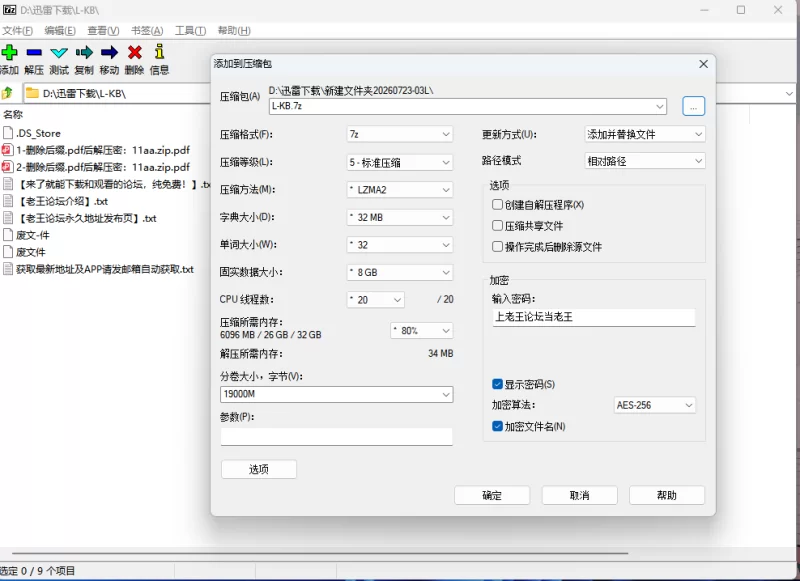Enable 创建自解压程序 checkbox
Viewport: 800px width, 581px height.
pyautogui.click(x=497, y=205)
